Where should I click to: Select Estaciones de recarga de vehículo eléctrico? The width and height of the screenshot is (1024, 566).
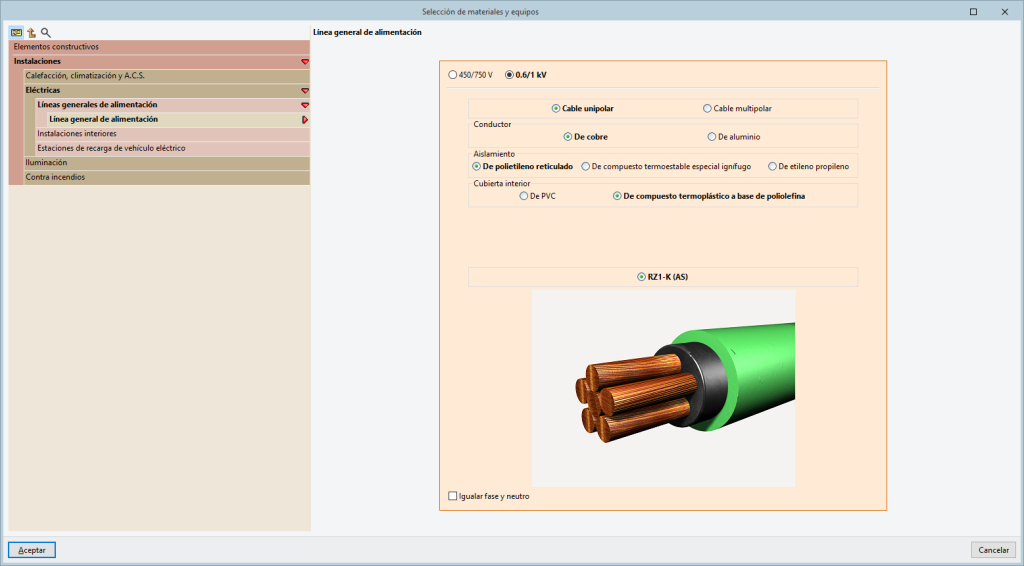coord(111,148)
